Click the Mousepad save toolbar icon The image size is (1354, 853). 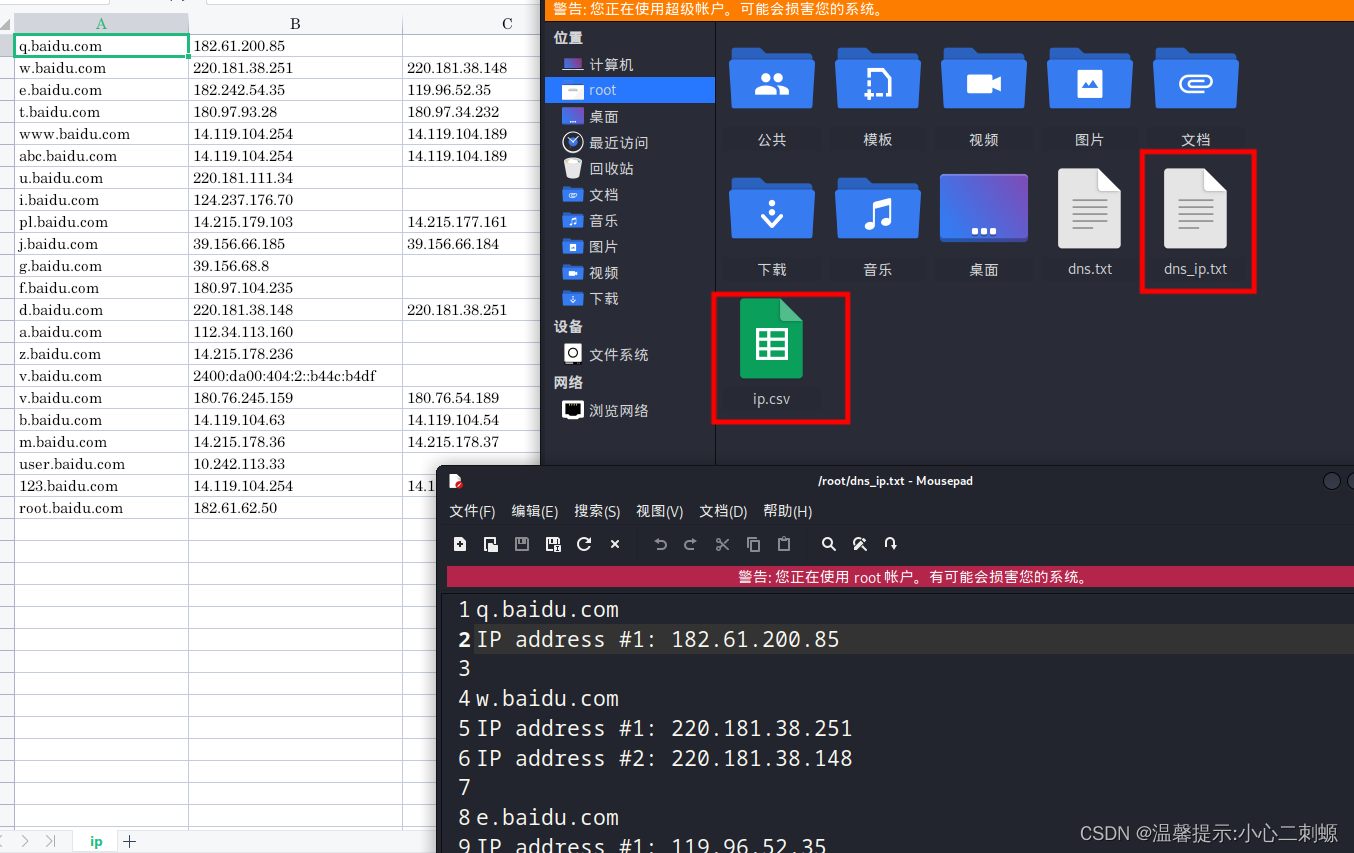tap(522, 544)
